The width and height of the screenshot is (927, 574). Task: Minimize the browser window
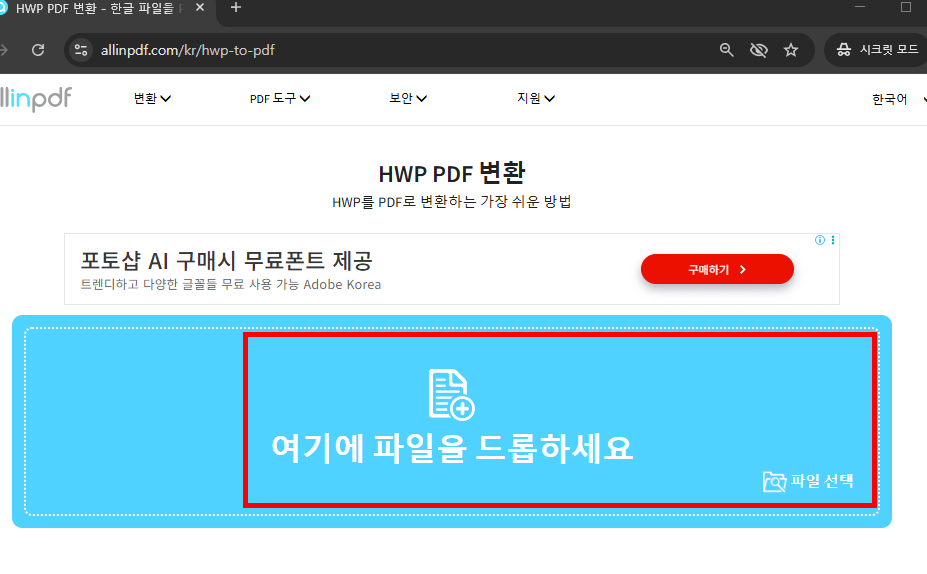tap(860, 7)
